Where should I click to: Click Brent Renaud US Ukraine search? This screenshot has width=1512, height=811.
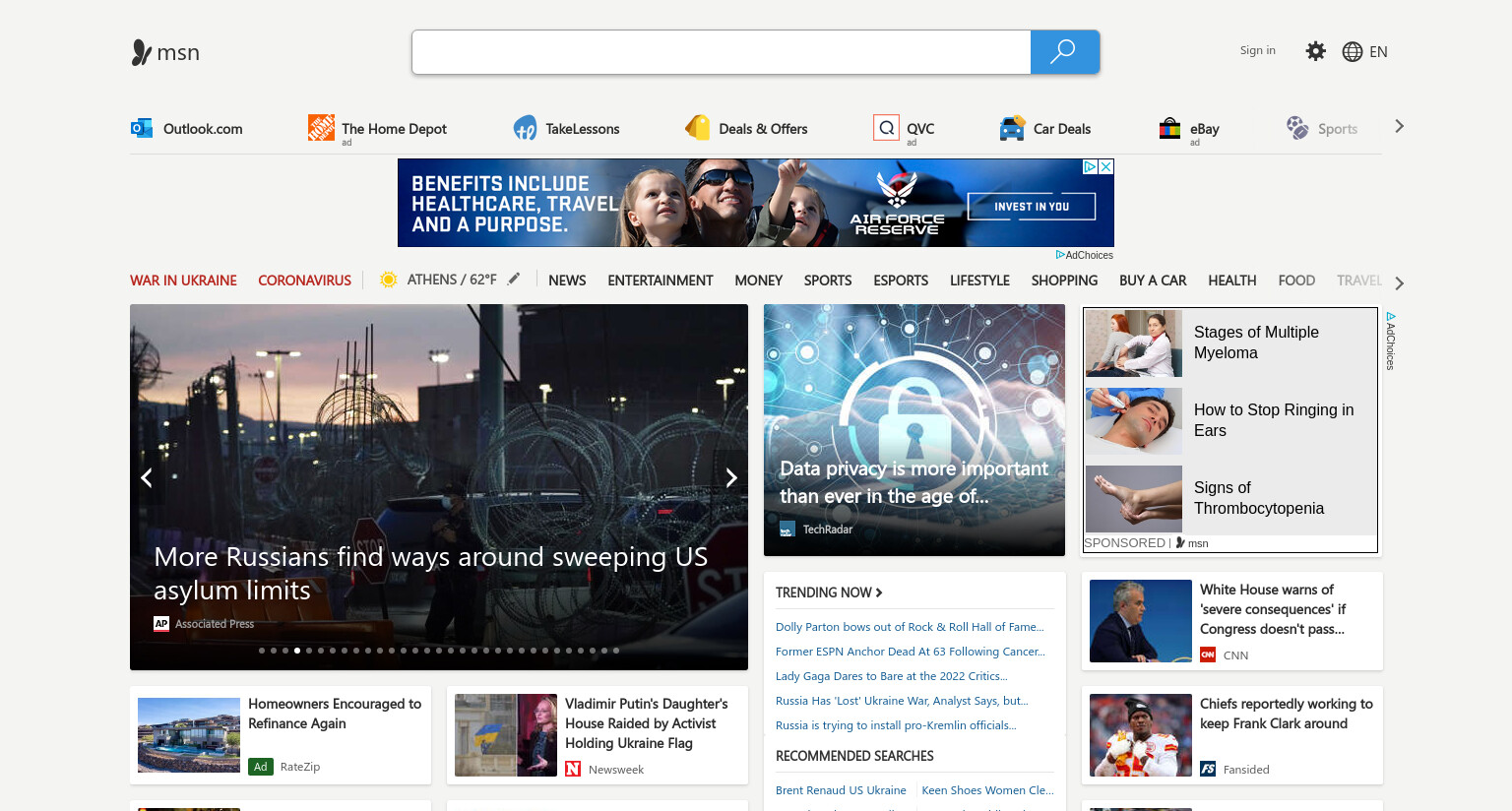click(x=841, y=790)
